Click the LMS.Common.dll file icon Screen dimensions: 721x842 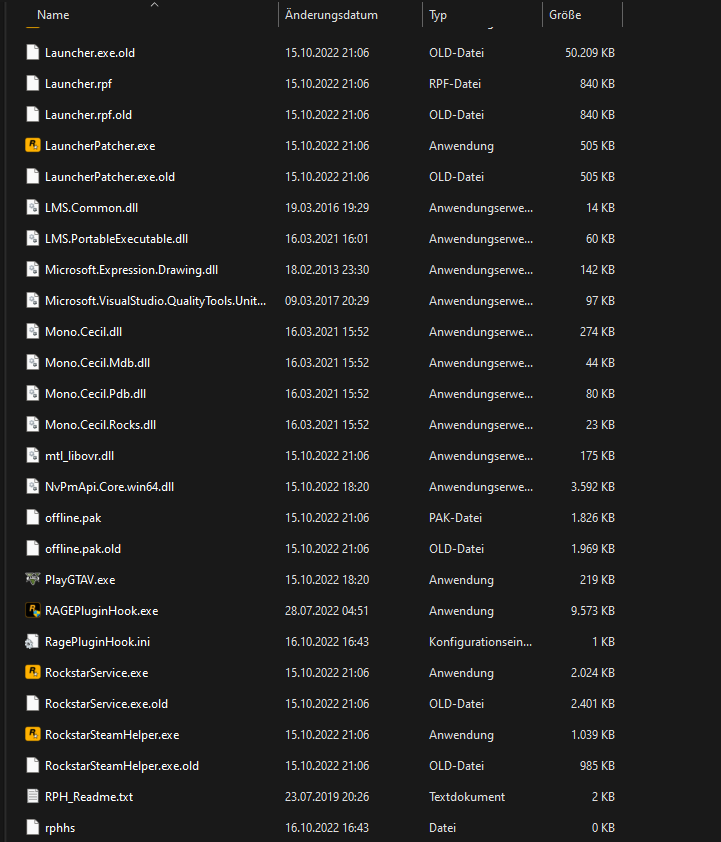point(32,207)
